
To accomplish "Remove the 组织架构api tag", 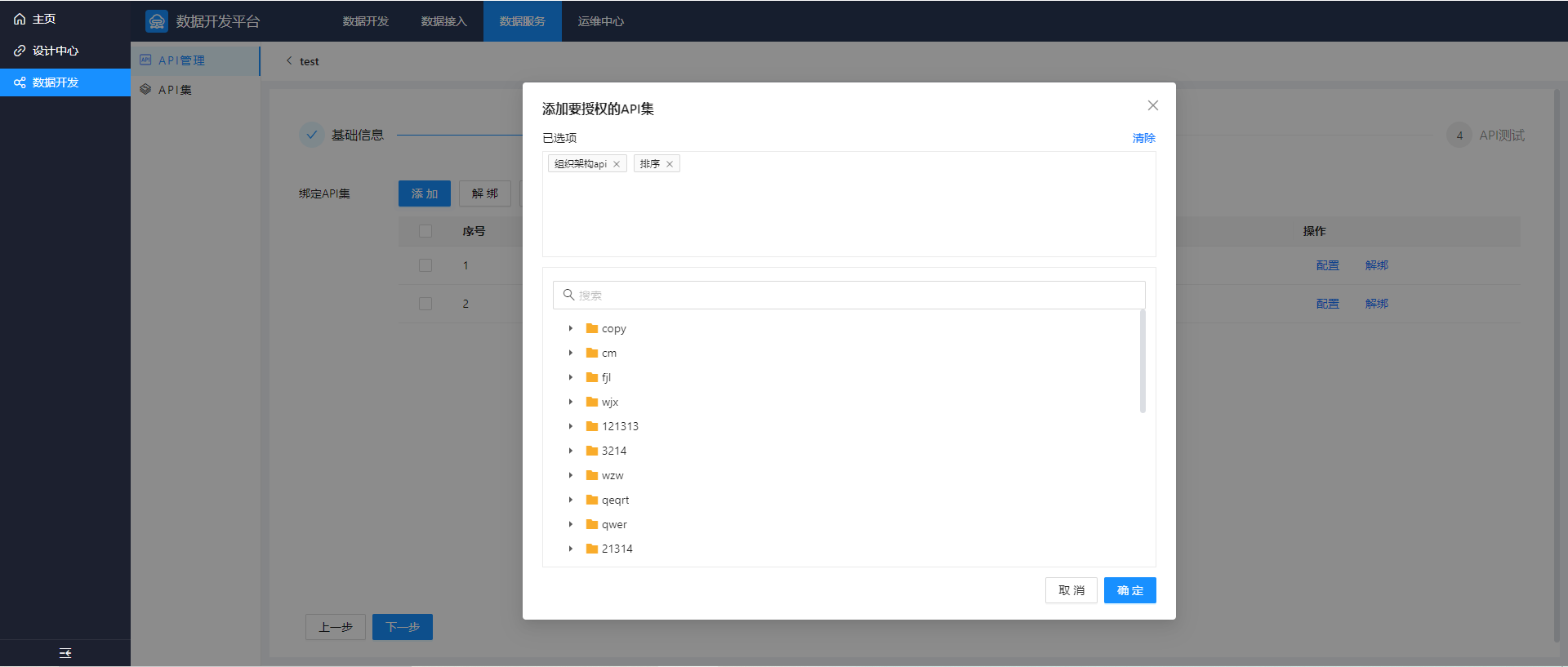I will point(617,164).
